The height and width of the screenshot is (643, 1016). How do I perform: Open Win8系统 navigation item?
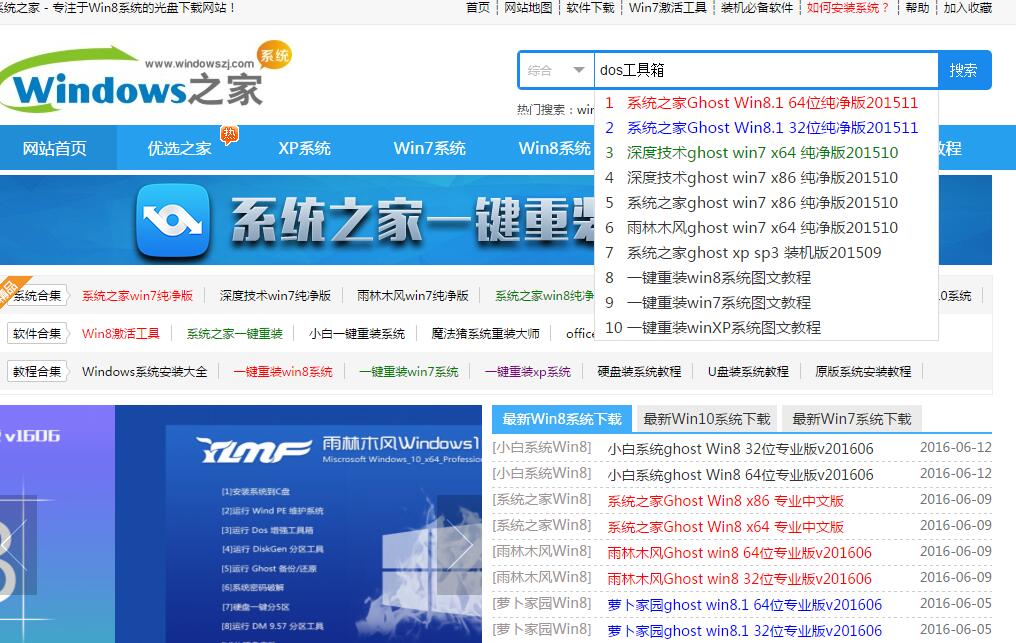click(554, 148)
